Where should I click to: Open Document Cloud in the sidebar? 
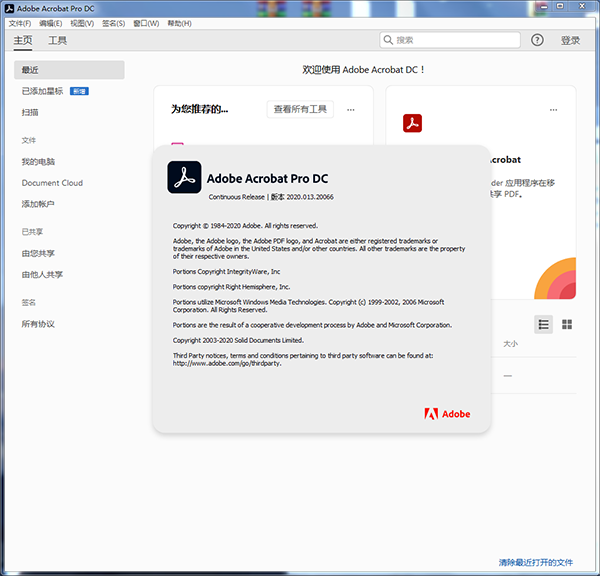point(52,183)
